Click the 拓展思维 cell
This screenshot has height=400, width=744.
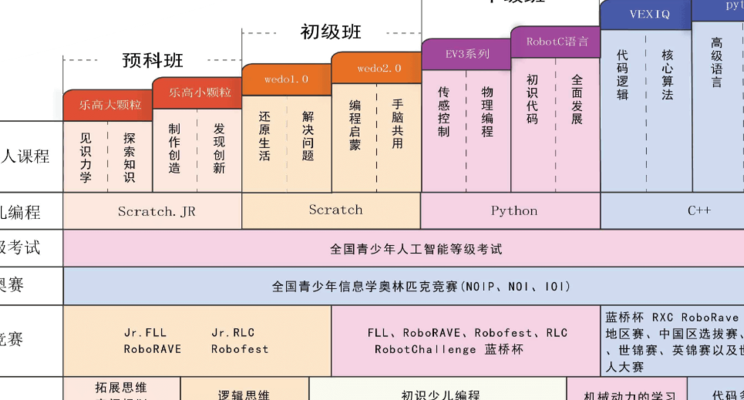tap(121, 388)
